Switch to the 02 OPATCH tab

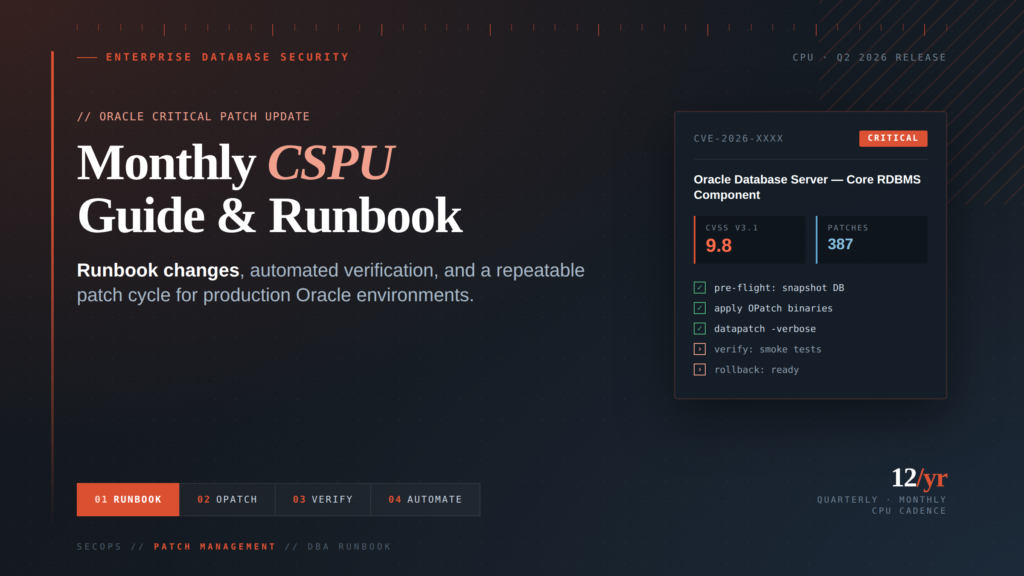(227, 500)
